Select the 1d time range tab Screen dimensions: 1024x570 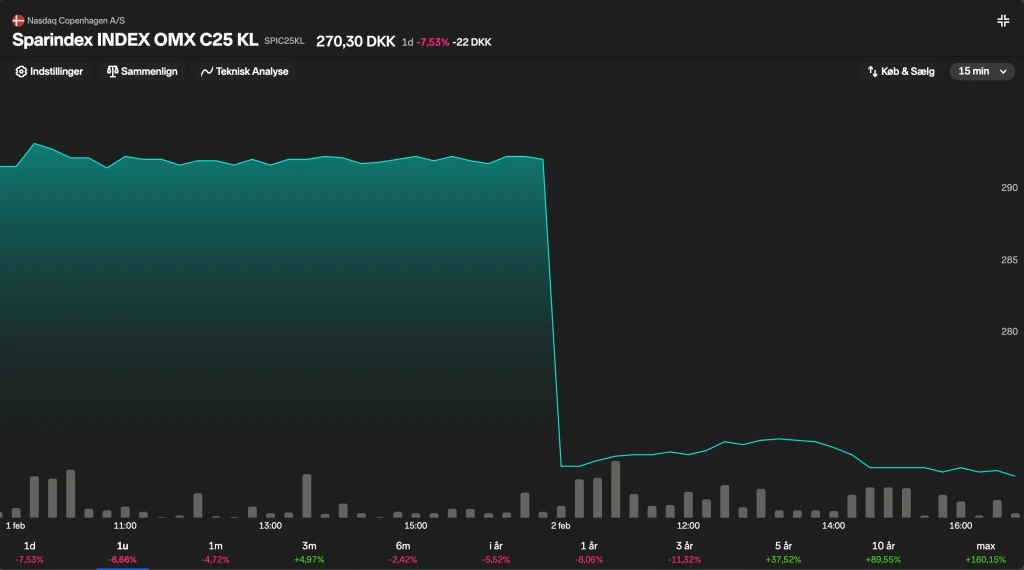coord(29,552)
